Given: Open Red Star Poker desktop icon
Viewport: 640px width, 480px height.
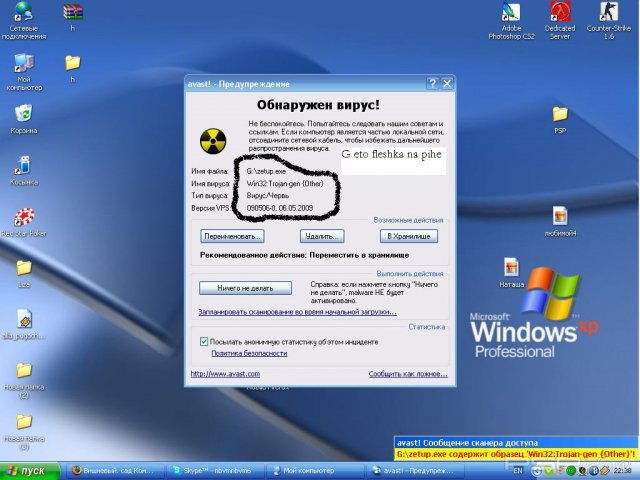Looking at the screenshot, I should (23, 217).
